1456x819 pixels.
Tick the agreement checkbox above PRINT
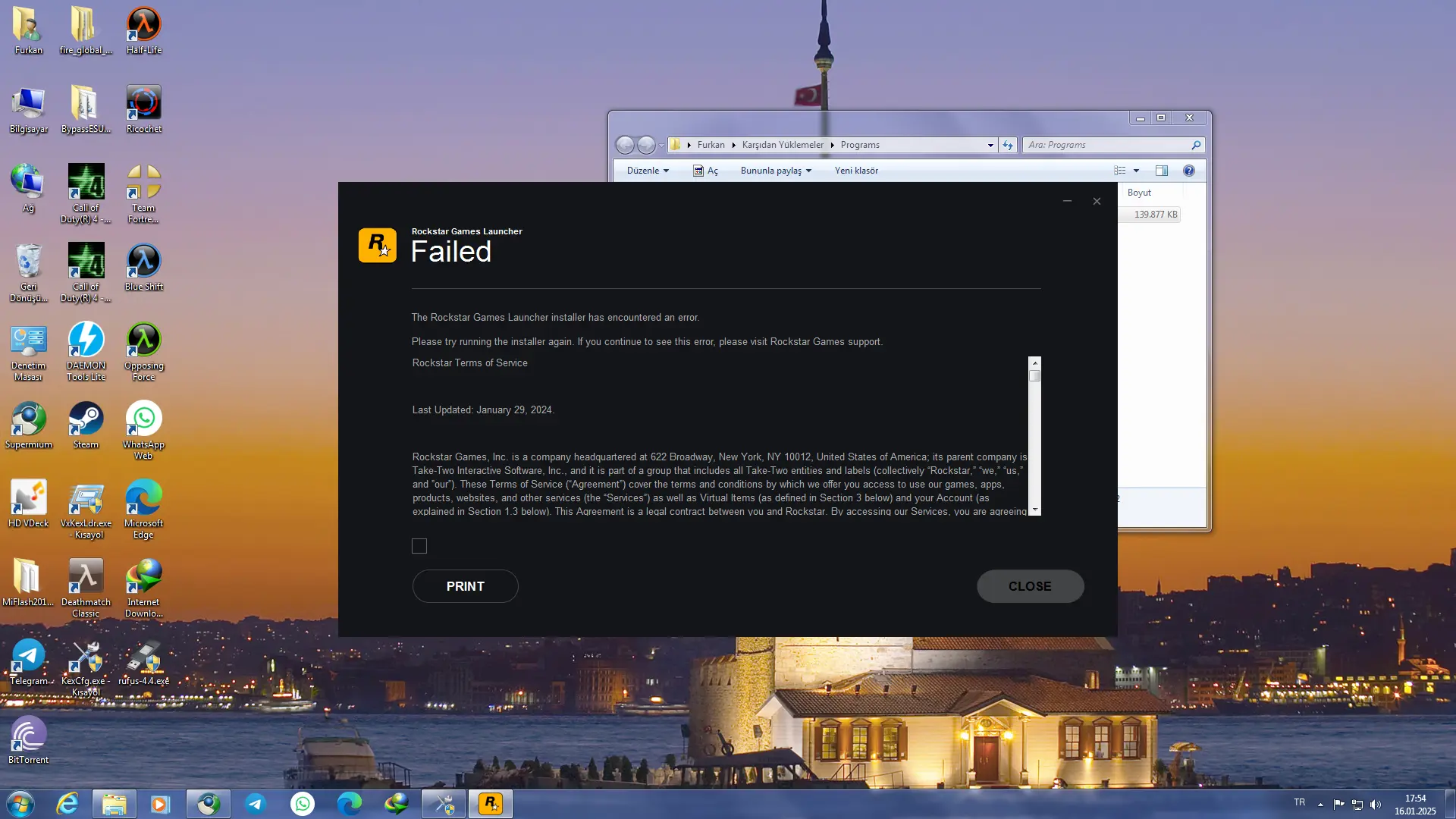419,546
